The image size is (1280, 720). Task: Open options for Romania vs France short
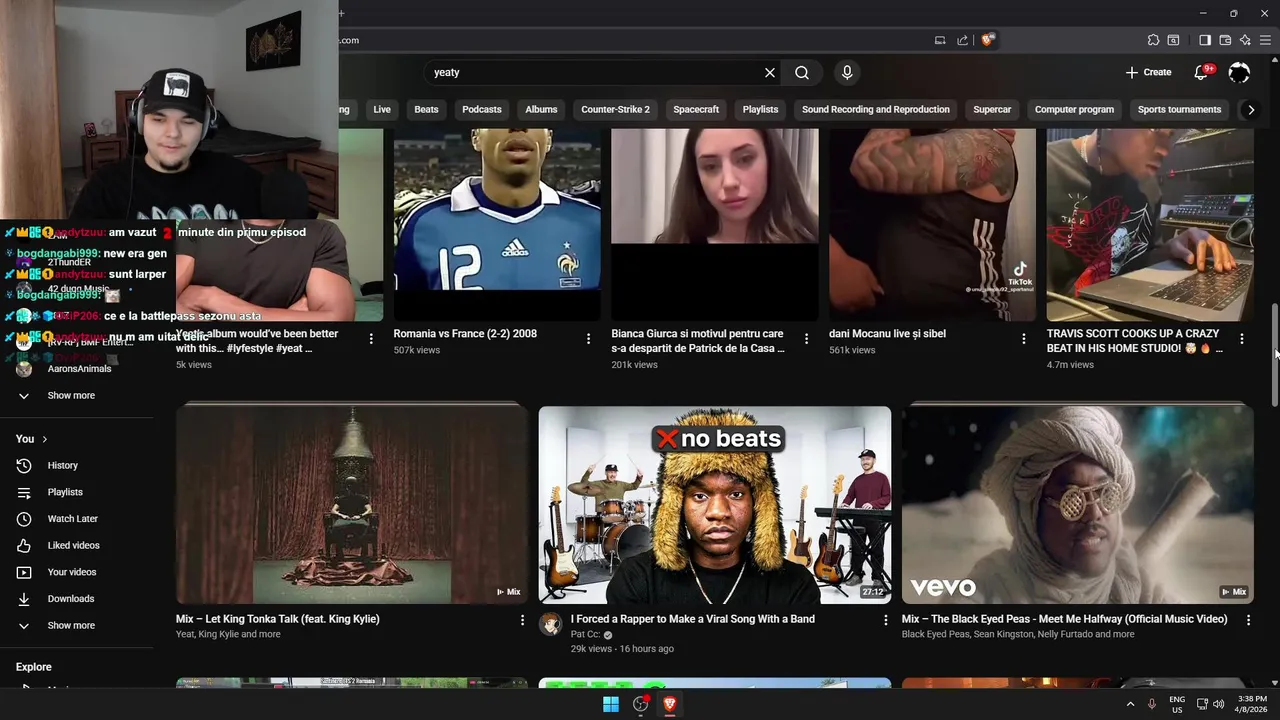588,339
